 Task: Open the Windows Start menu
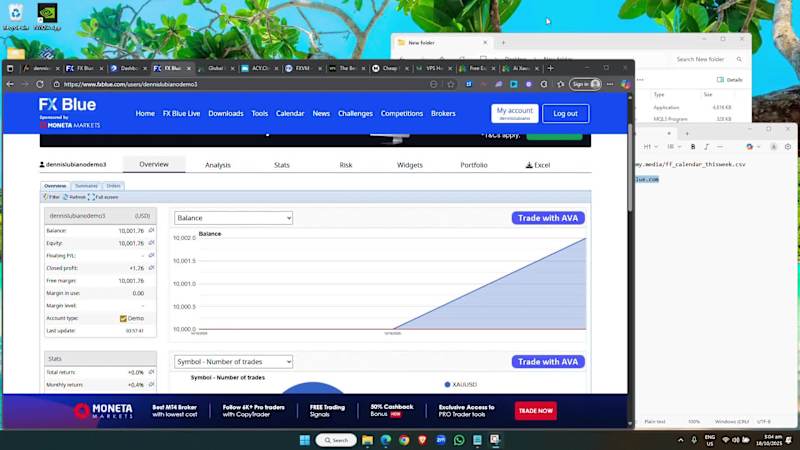305,440
